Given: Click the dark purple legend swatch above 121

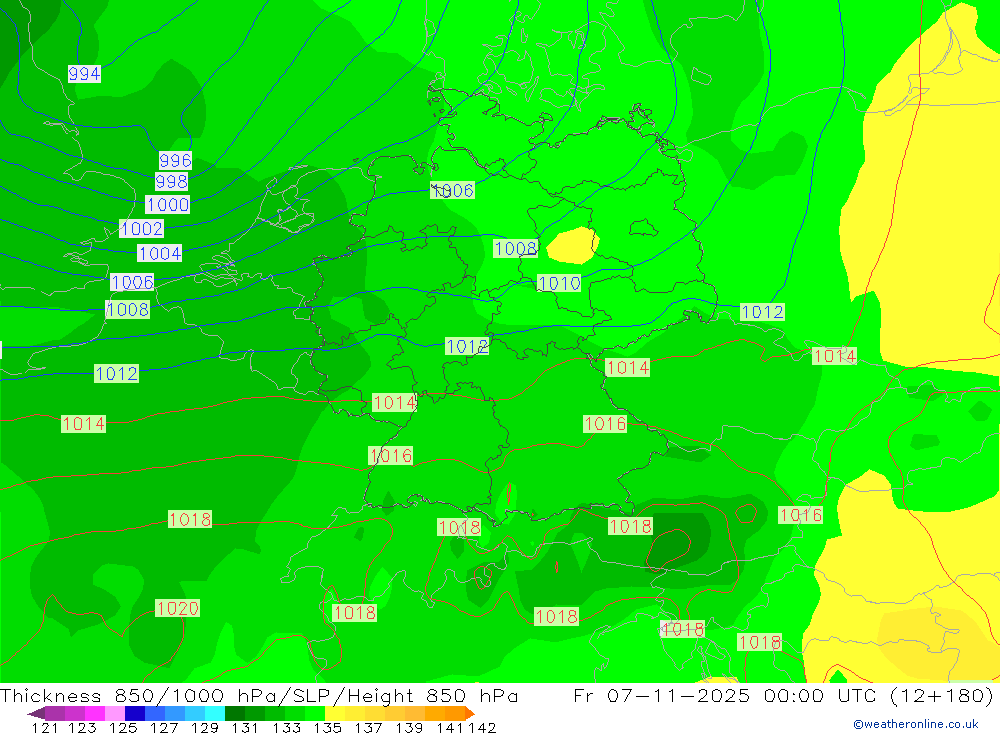Looking at the screenshot, I should [x=54, y=713].
